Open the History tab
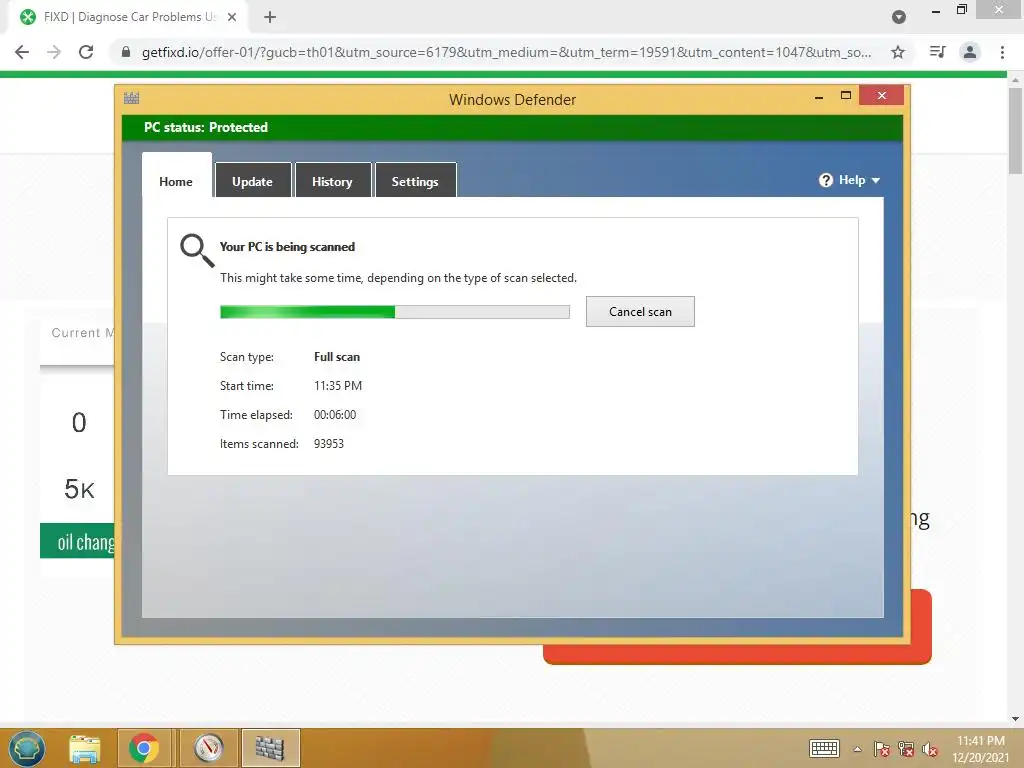The image size is (1024, 768). click(x=332, y=181)
